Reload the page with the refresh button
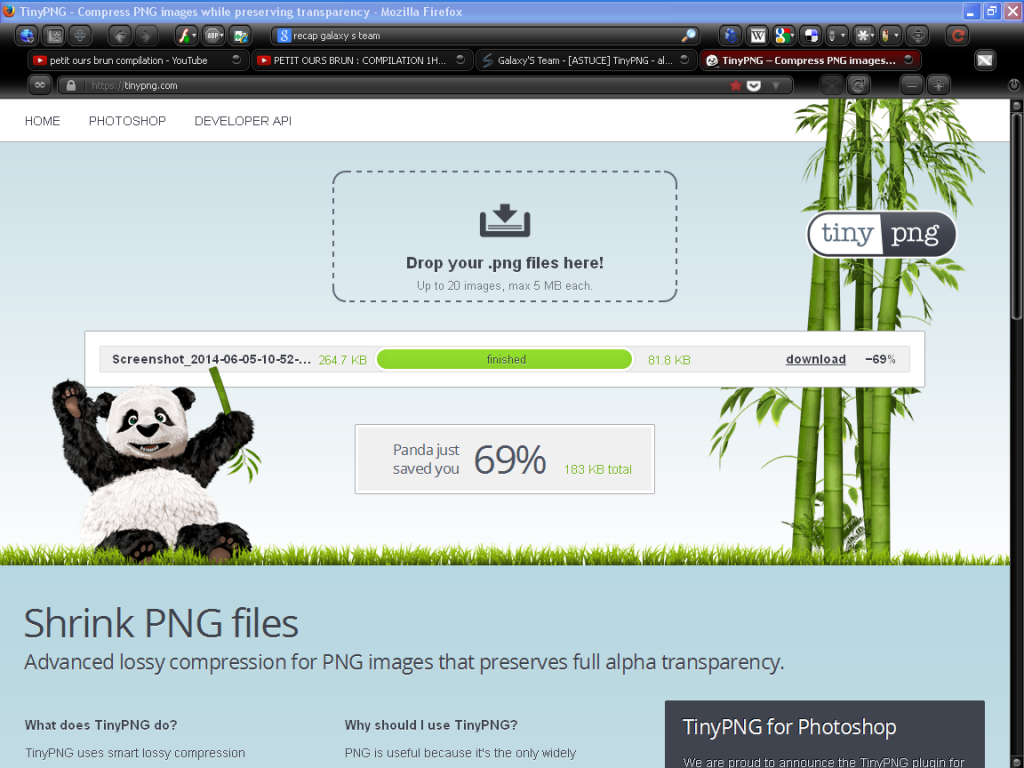The width and height of the screenshot is (1024, 768). pos(858,86)
